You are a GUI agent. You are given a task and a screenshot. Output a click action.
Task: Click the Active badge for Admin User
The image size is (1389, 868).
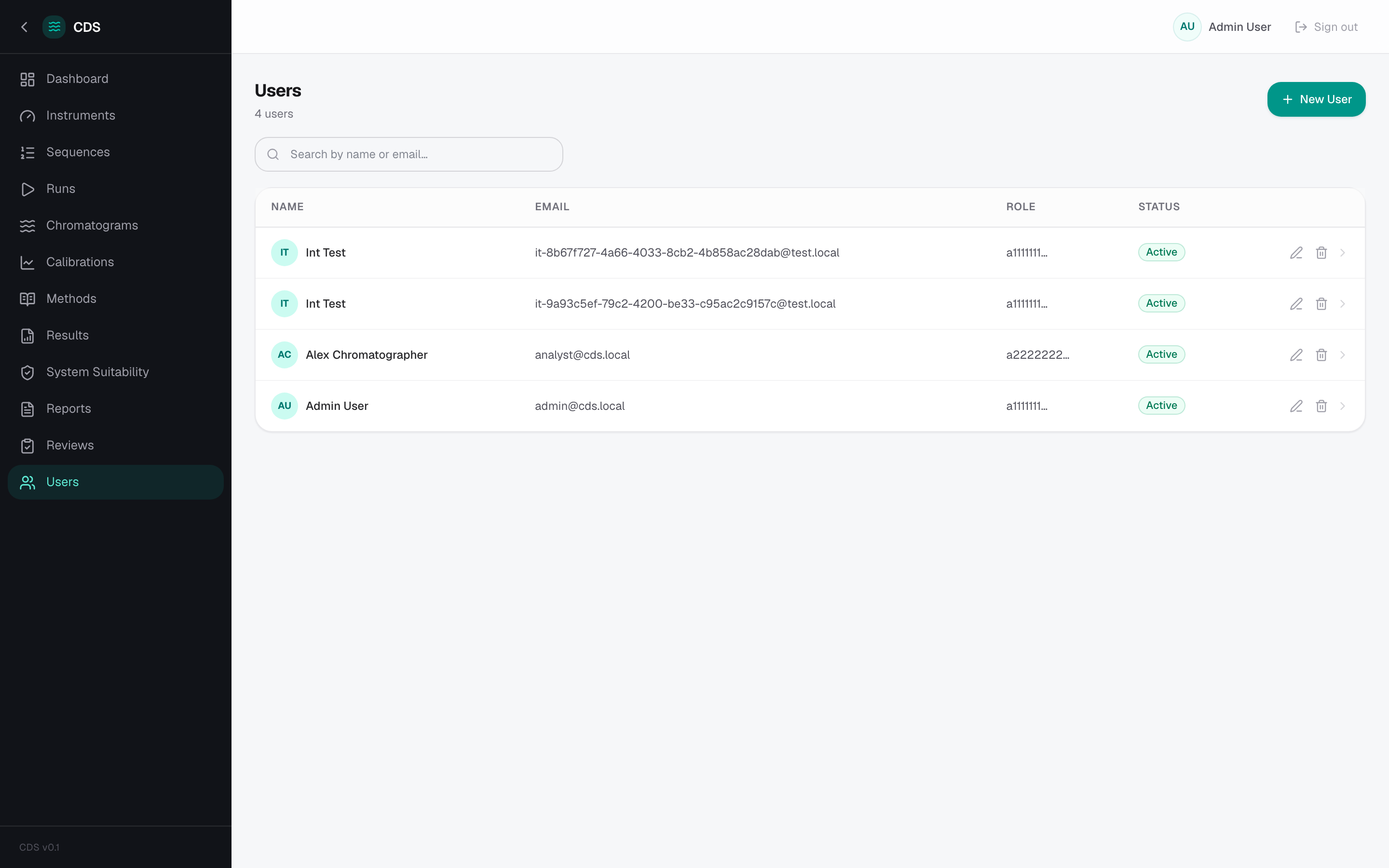[x=1161, y=405]
